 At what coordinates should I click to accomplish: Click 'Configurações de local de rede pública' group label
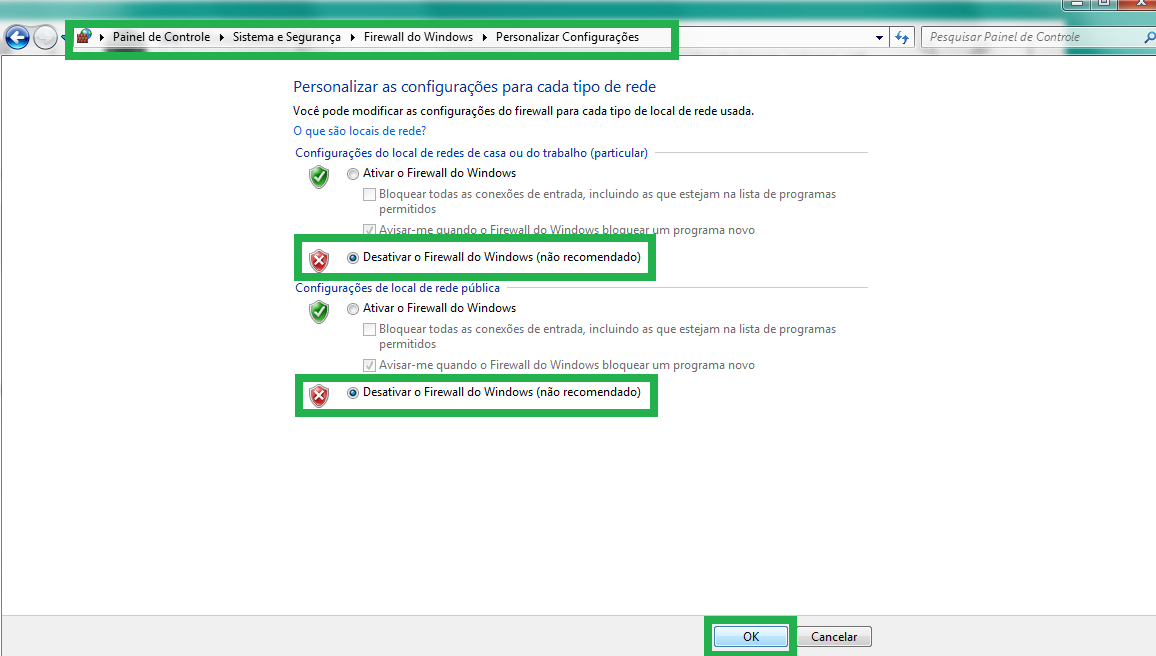[397, 287]
